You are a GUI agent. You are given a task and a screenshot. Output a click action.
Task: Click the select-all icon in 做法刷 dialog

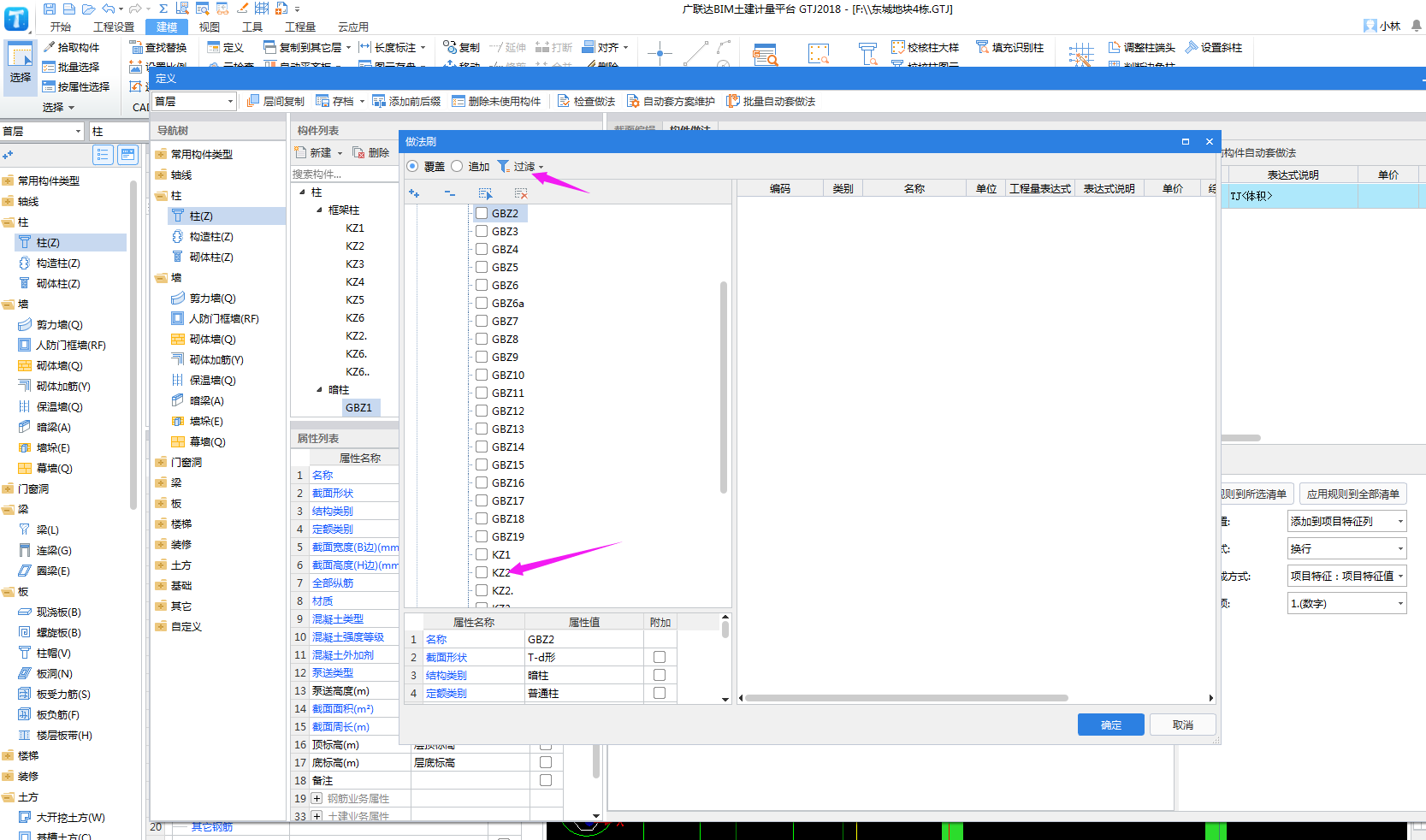486,193
